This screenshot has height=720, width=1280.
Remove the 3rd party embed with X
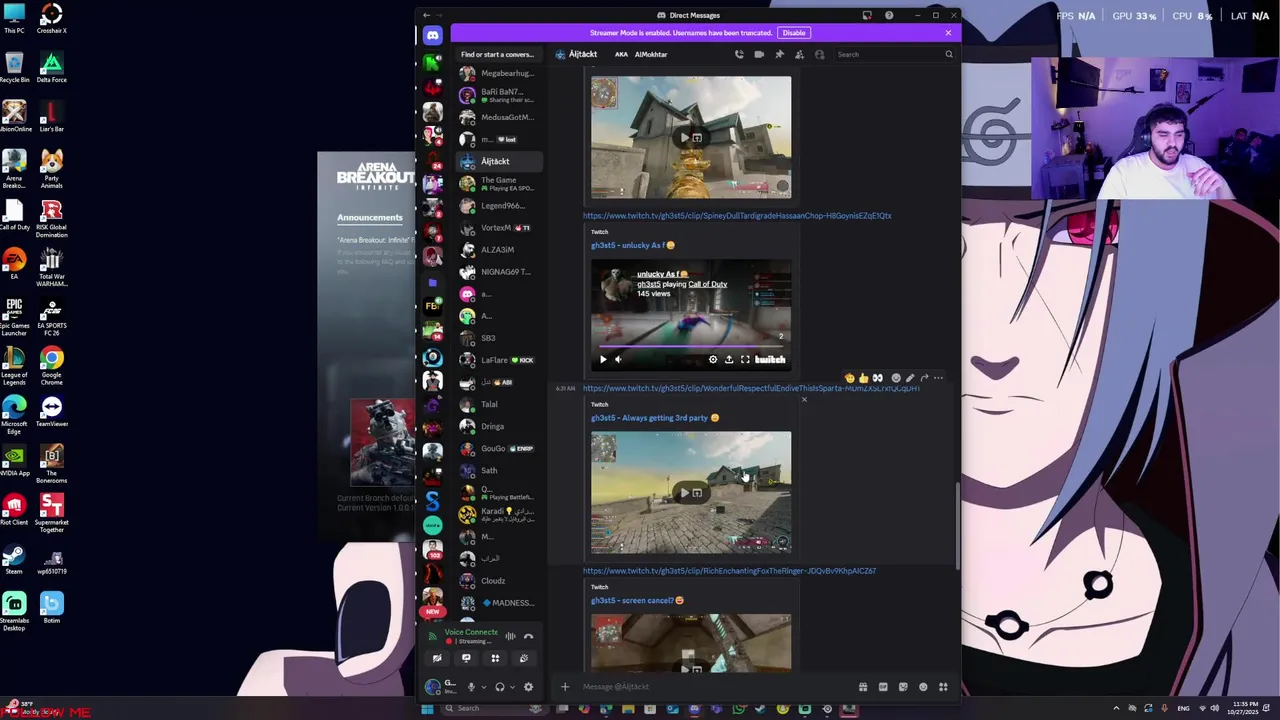click(804, 400)
